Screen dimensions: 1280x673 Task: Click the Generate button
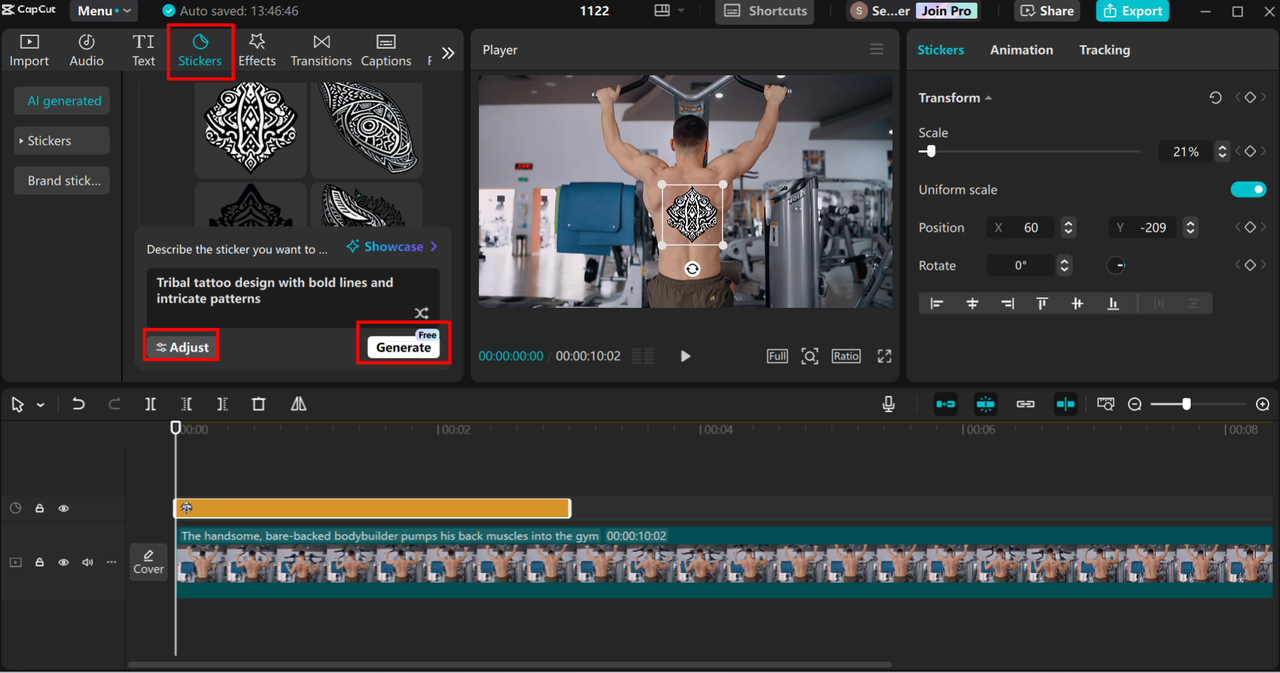404,347
